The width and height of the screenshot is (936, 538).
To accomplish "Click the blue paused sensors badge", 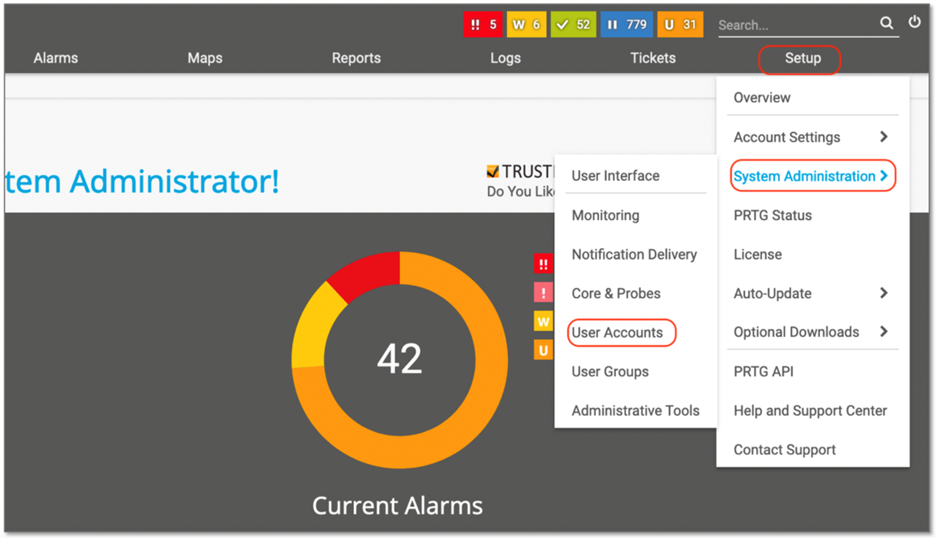I will pyautogui.click(x=626, y=25).
